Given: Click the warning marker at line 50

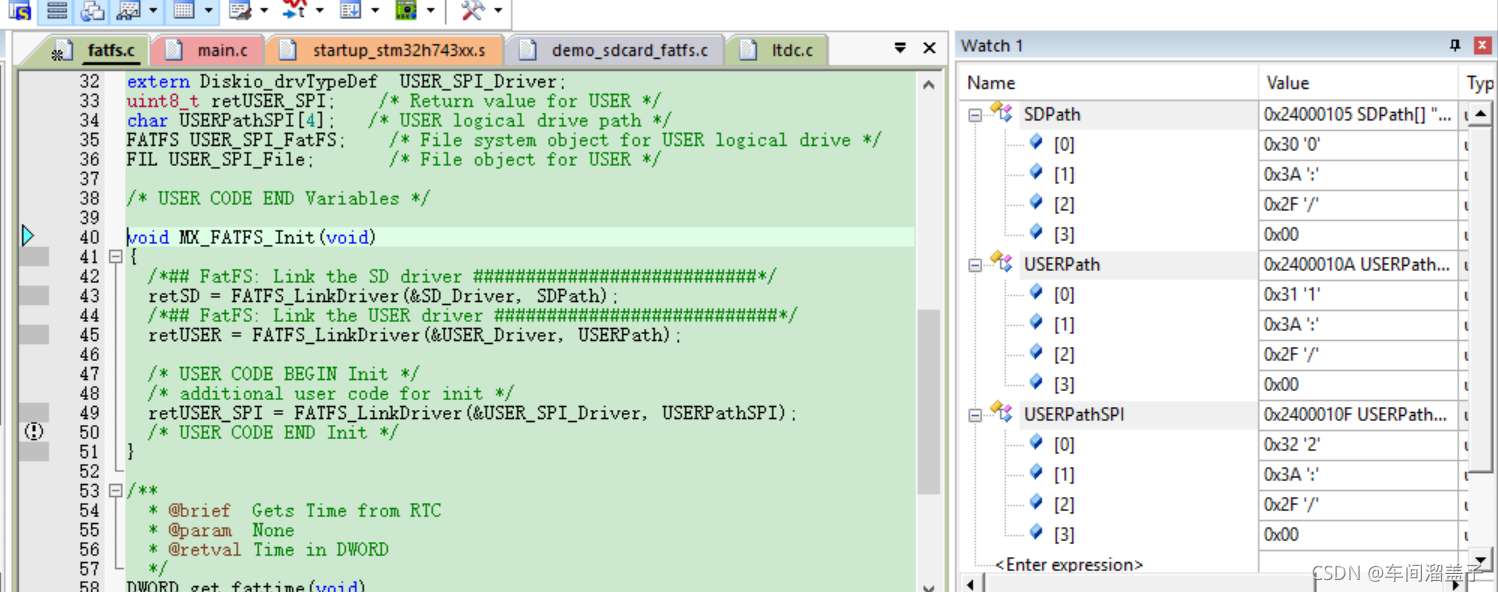Looking at the screenshot, I should [34, 432].
